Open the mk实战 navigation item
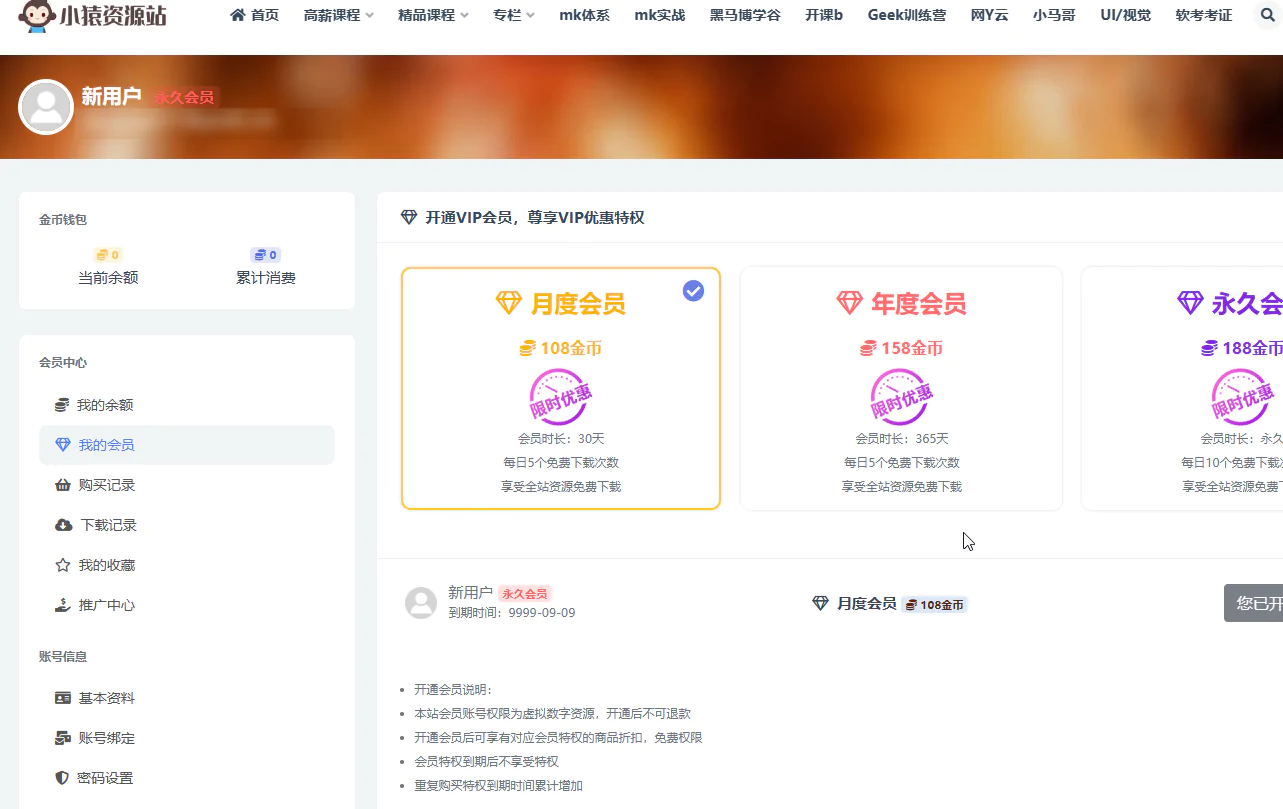1283x809 pixels. 660,15
